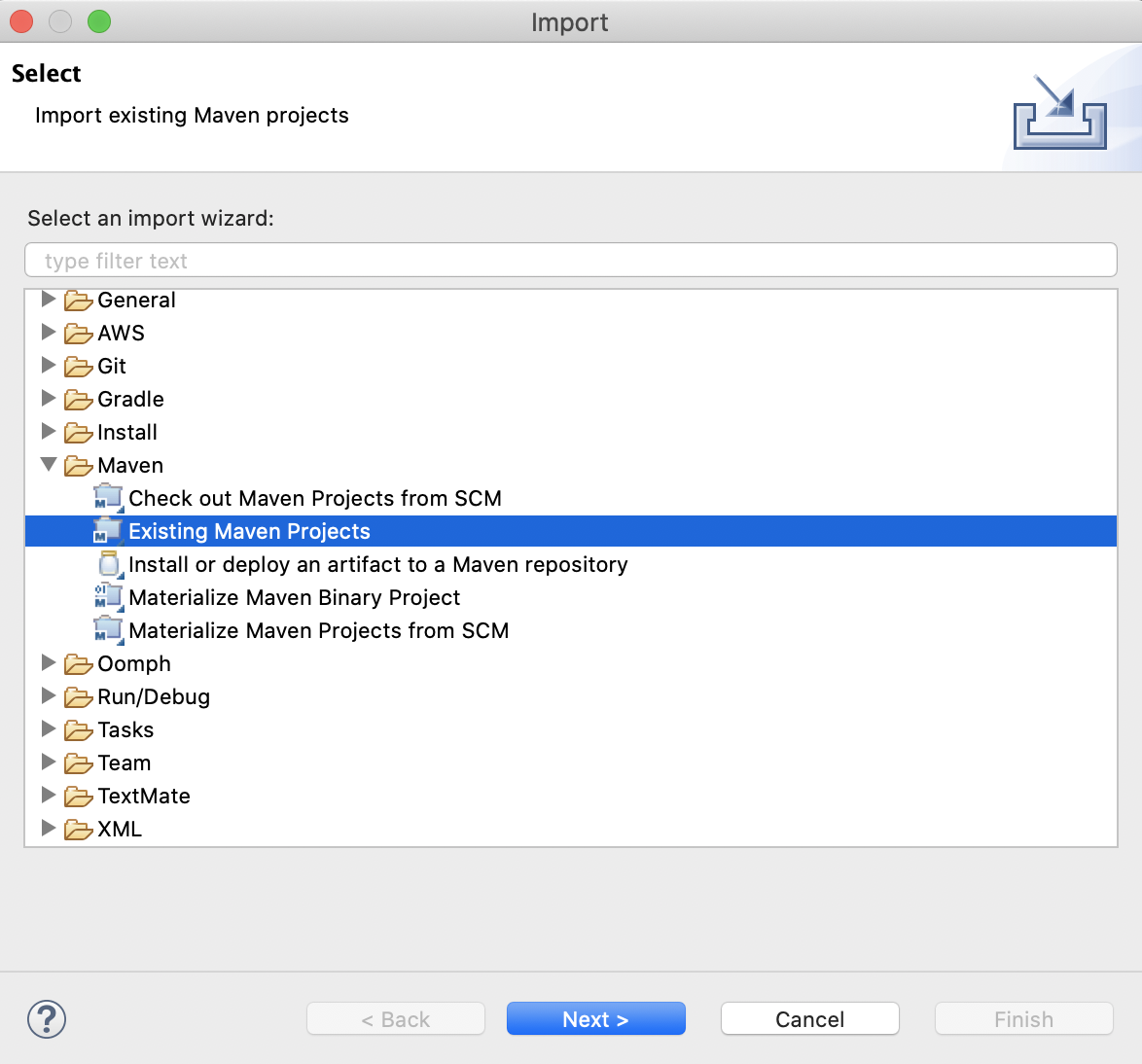Select Materialize Maven Projects from SCM

coord(318,630)
